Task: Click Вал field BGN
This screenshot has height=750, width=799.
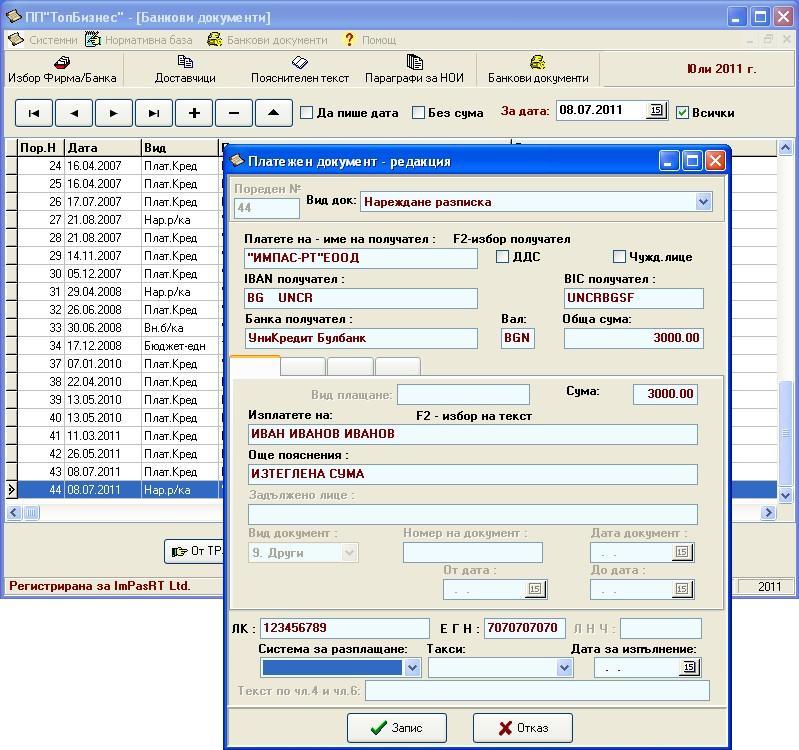Action: coord(517,338)
